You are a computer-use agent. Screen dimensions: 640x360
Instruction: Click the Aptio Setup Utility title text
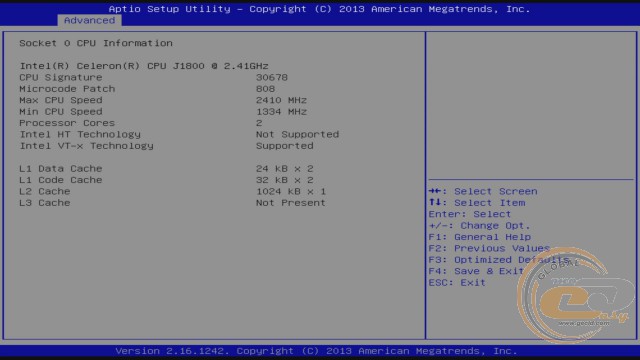[320, 9]
